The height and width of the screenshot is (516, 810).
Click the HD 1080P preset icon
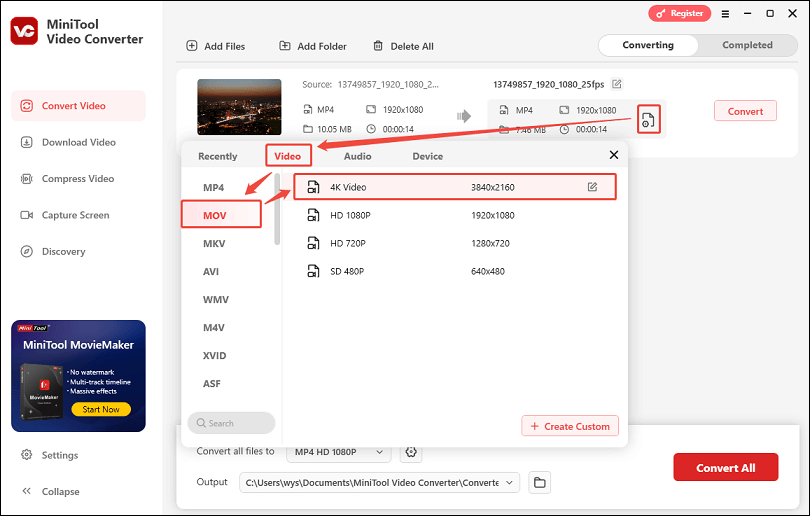click(x=313, y=215)
